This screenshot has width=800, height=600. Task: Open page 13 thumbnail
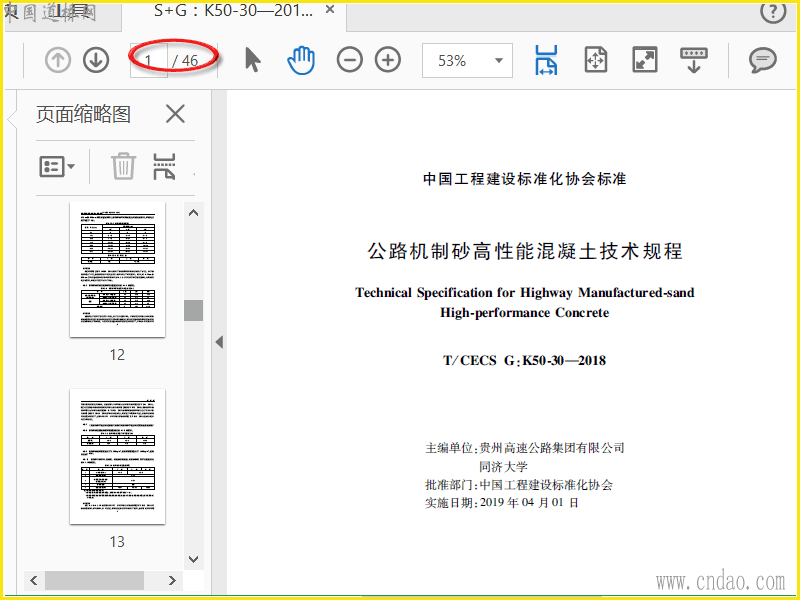[x=117, y=456]
